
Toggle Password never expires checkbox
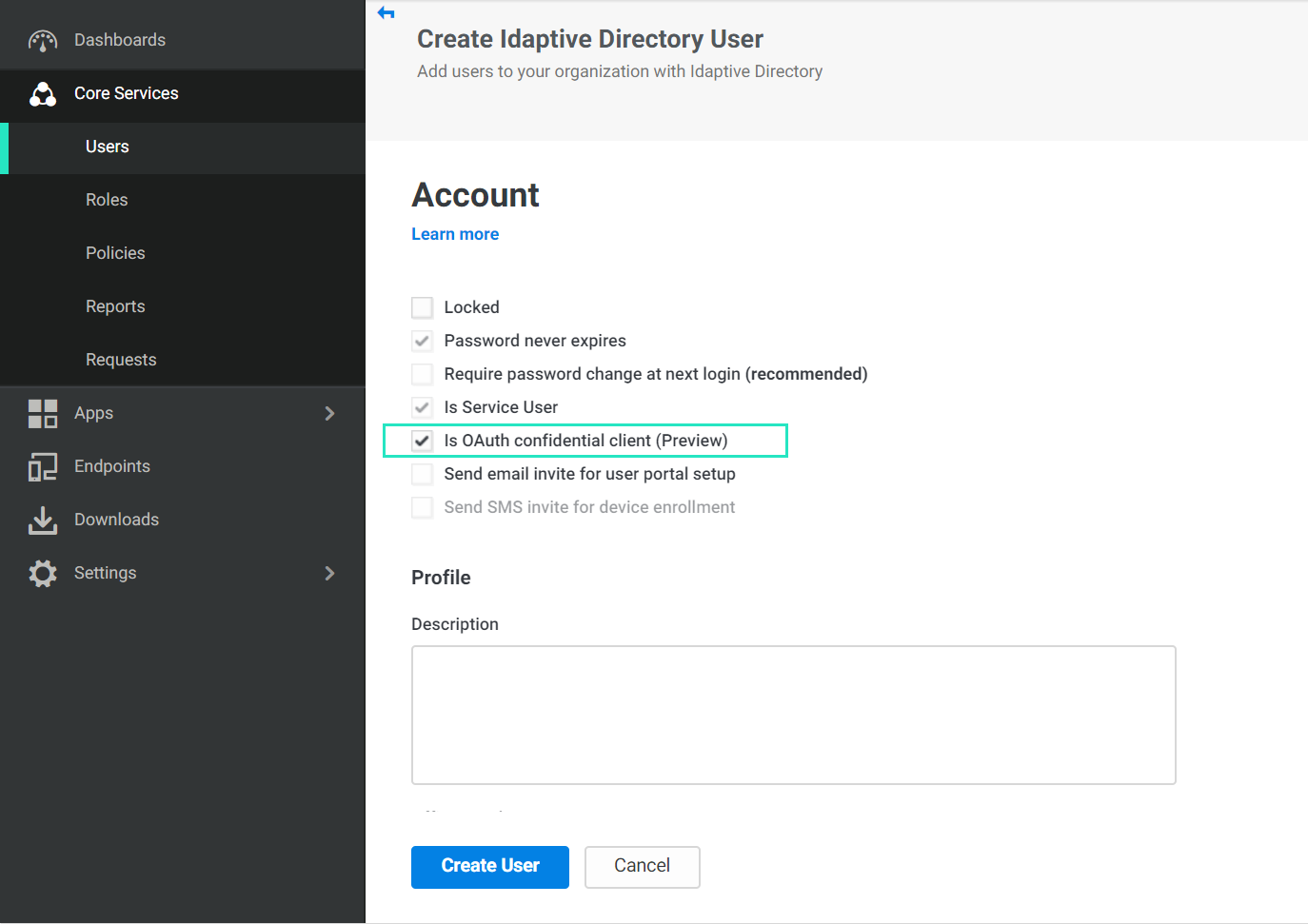pyautogui.click(x=422, y=341)
